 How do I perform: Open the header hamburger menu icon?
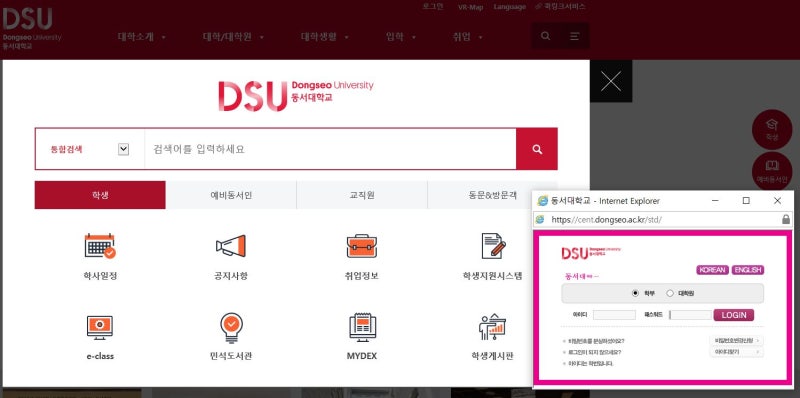(574, 36)
